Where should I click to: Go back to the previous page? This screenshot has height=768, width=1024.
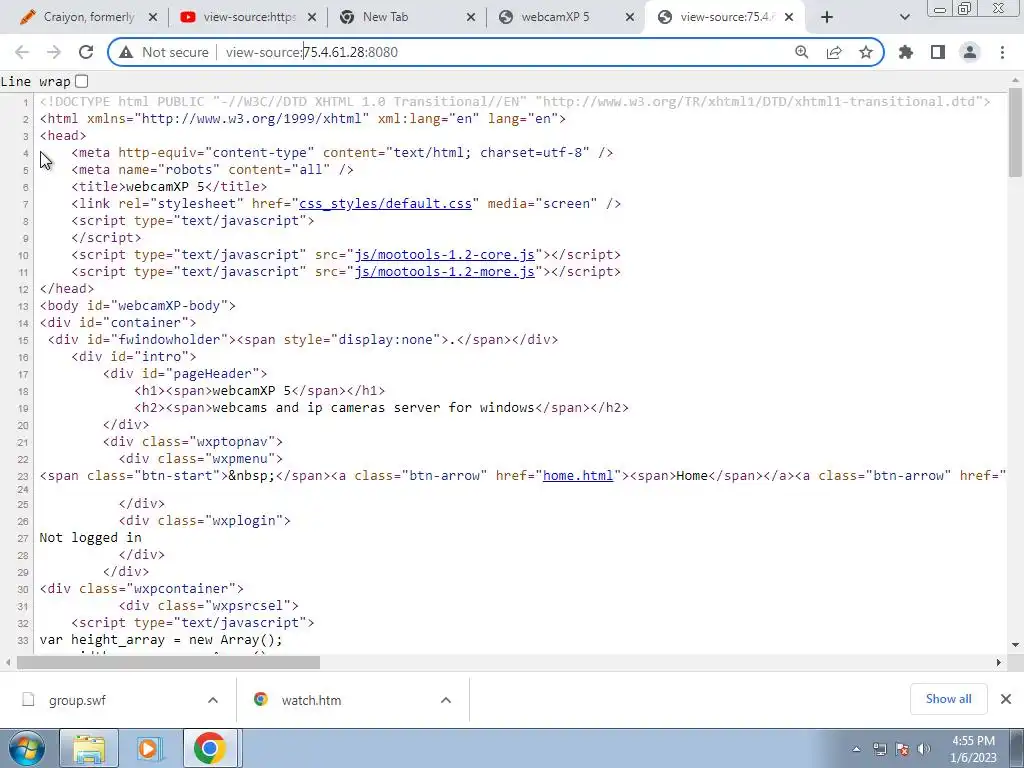tap(22, 52)
